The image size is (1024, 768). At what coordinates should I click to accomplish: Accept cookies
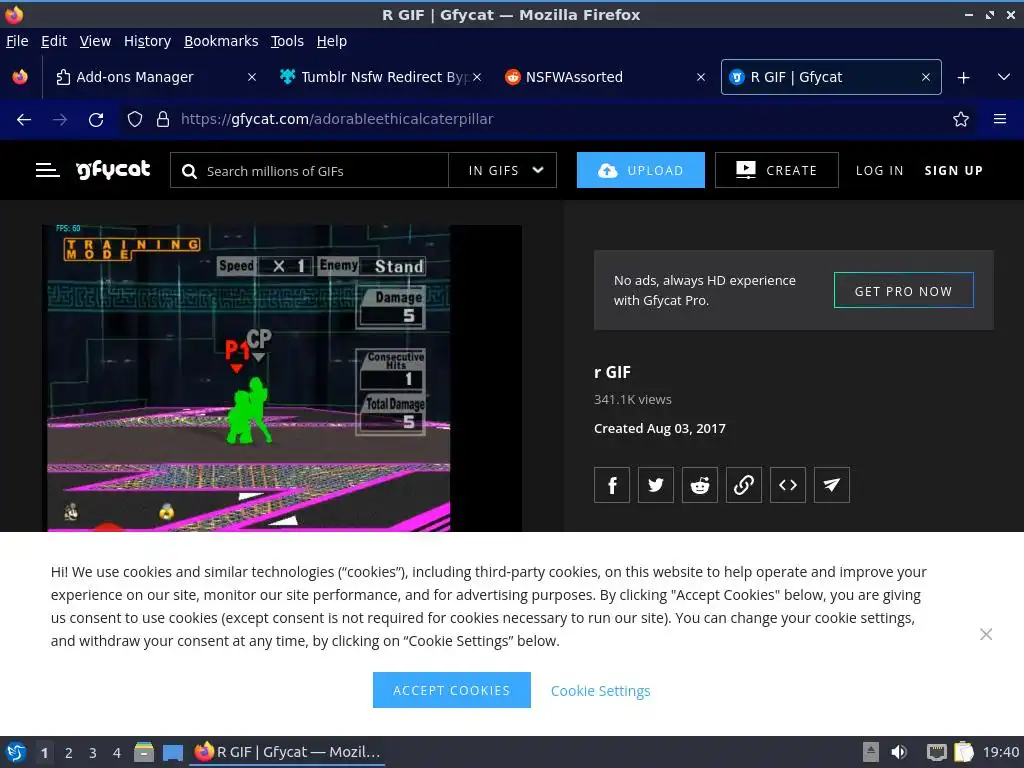[x=451, y=690]
